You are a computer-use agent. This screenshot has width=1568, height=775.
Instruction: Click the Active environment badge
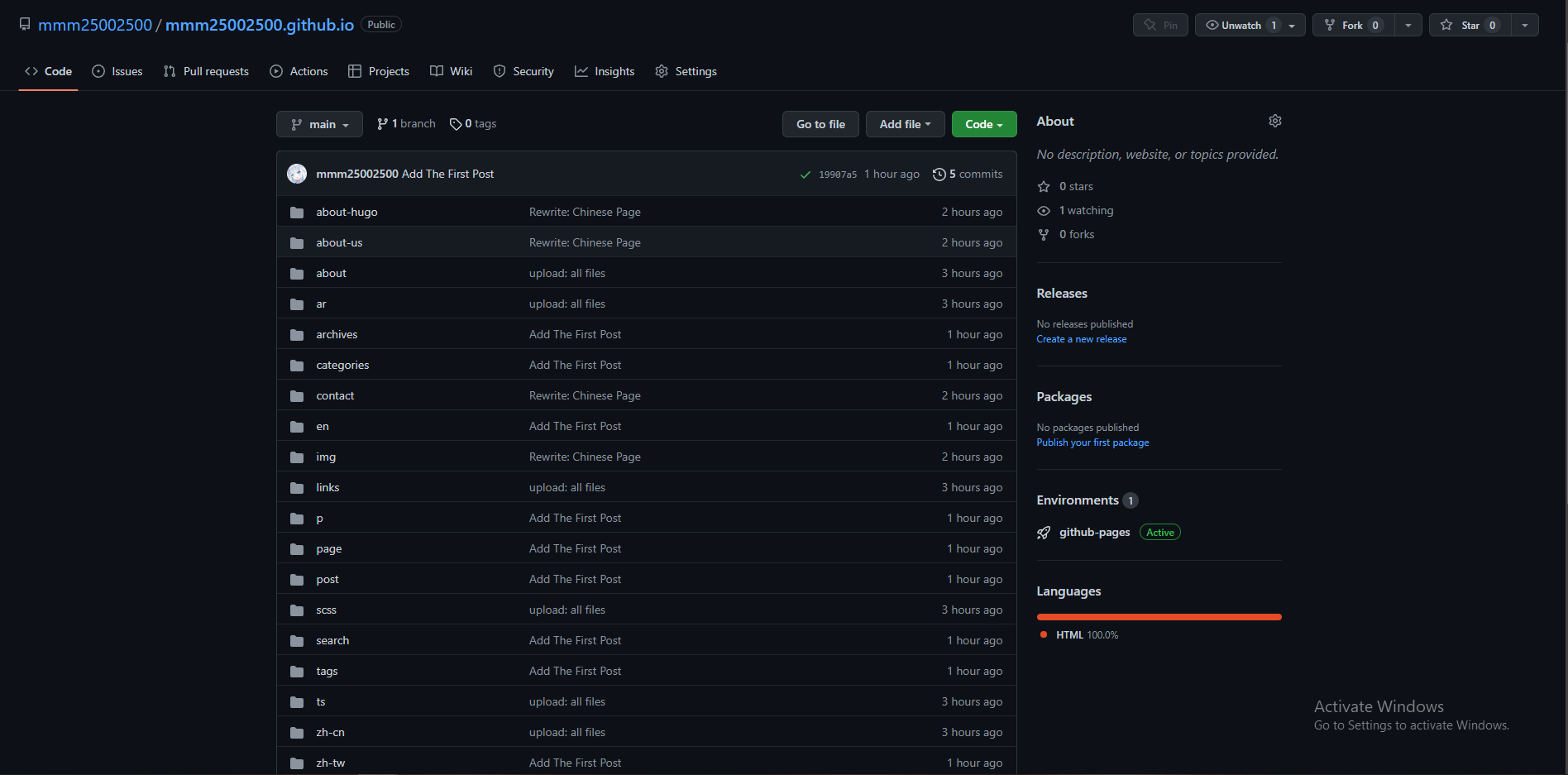tap(1160, 533)
